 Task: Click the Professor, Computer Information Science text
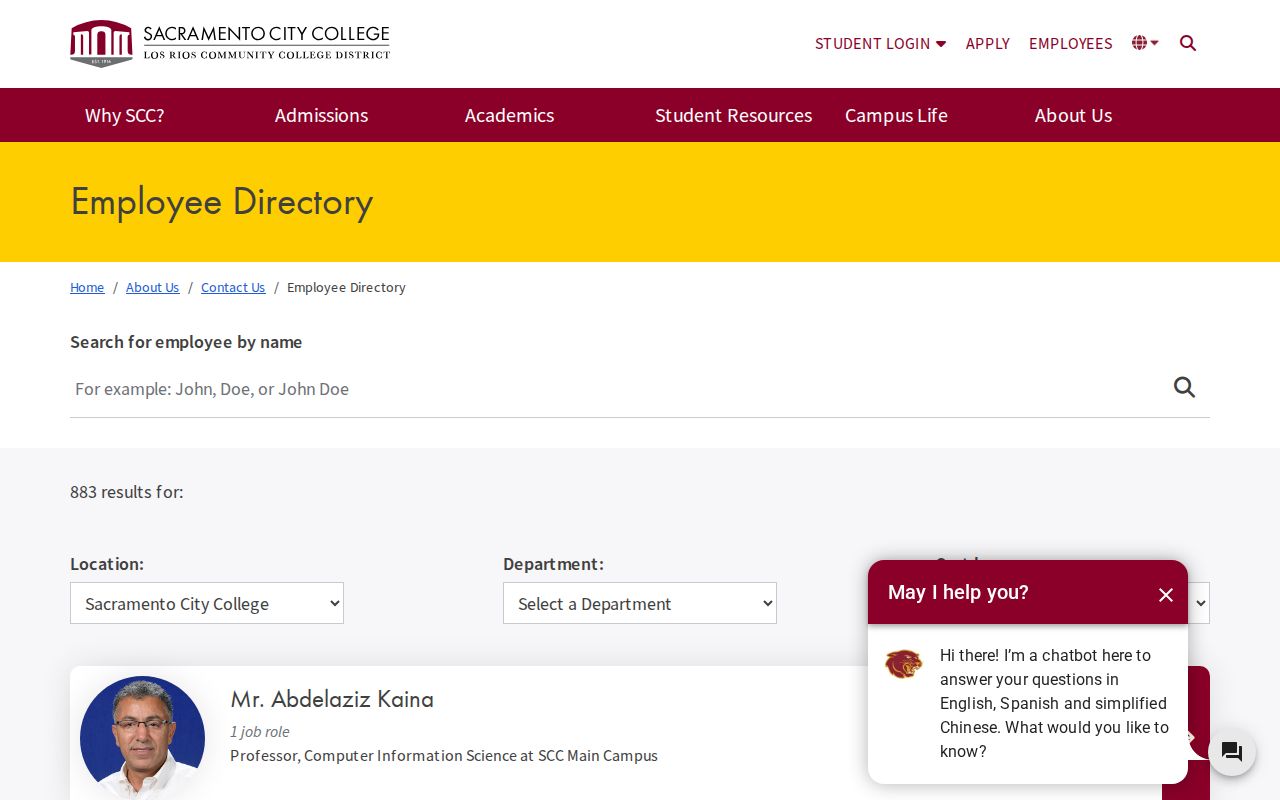(x=444, y=755)
